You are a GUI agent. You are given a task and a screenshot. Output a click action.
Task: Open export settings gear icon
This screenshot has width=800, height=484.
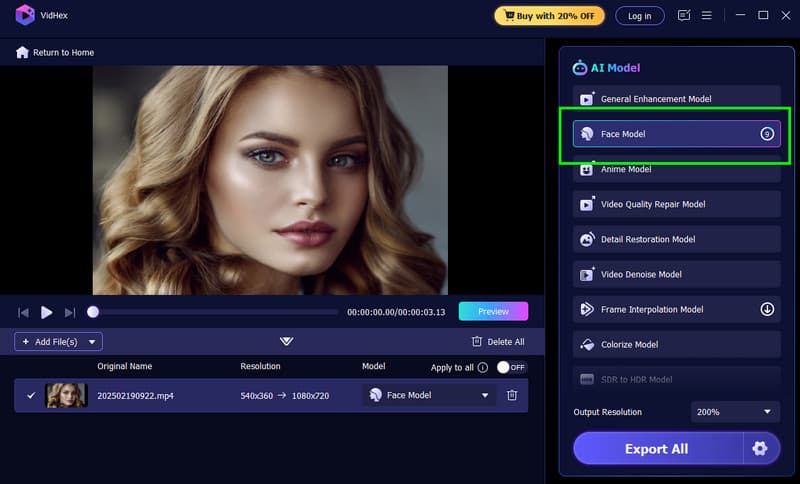(760, 448)
